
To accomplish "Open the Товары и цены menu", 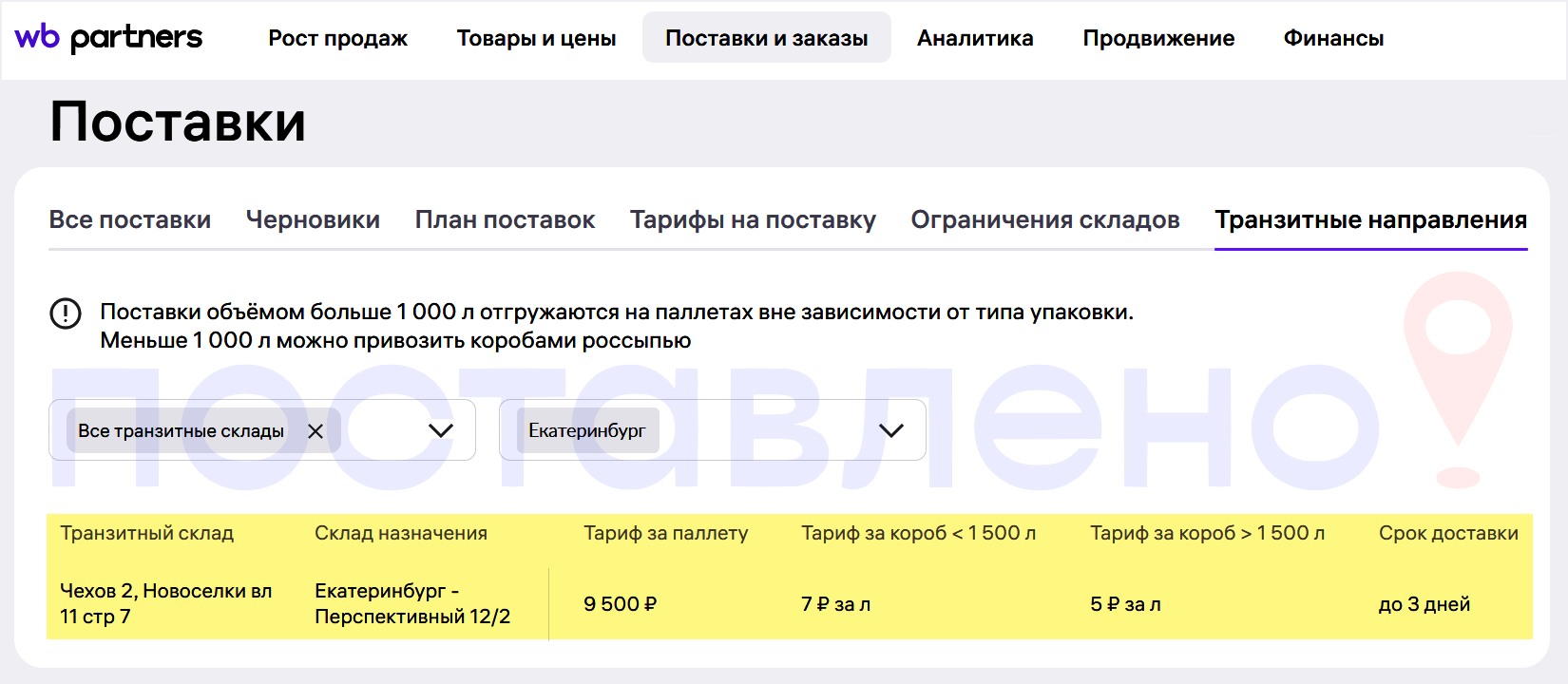I will point(536,38).
